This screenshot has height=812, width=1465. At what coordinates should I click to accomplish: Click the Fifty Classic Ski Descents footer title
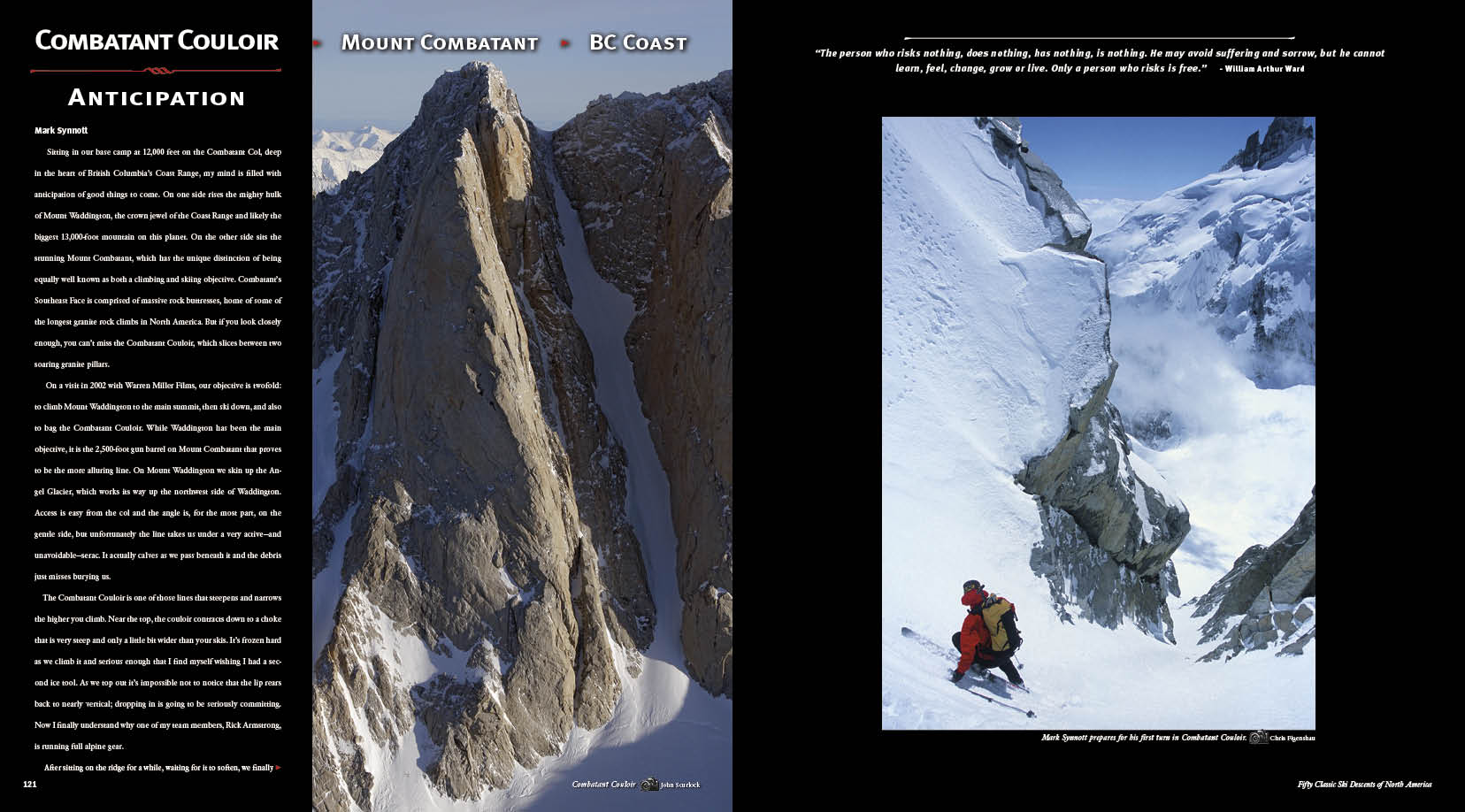pos(1364,785)
